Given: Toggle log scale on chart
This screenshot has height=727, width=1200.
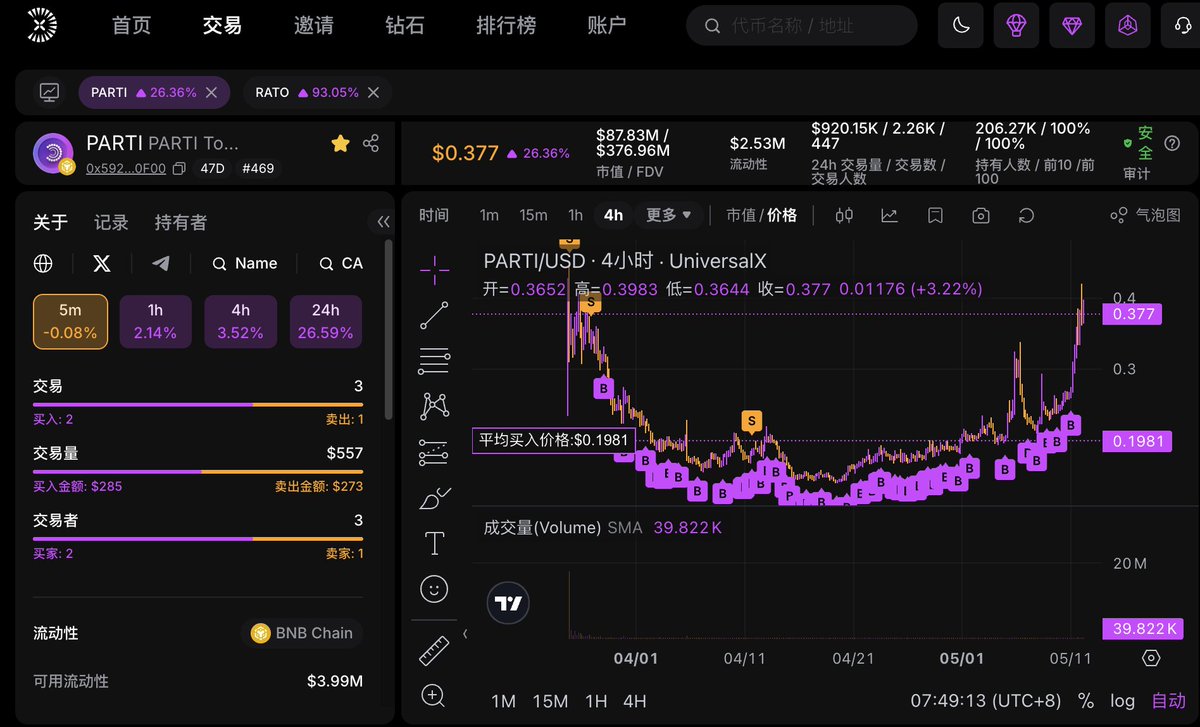Looking at the screenshot, I should 1123,701.
